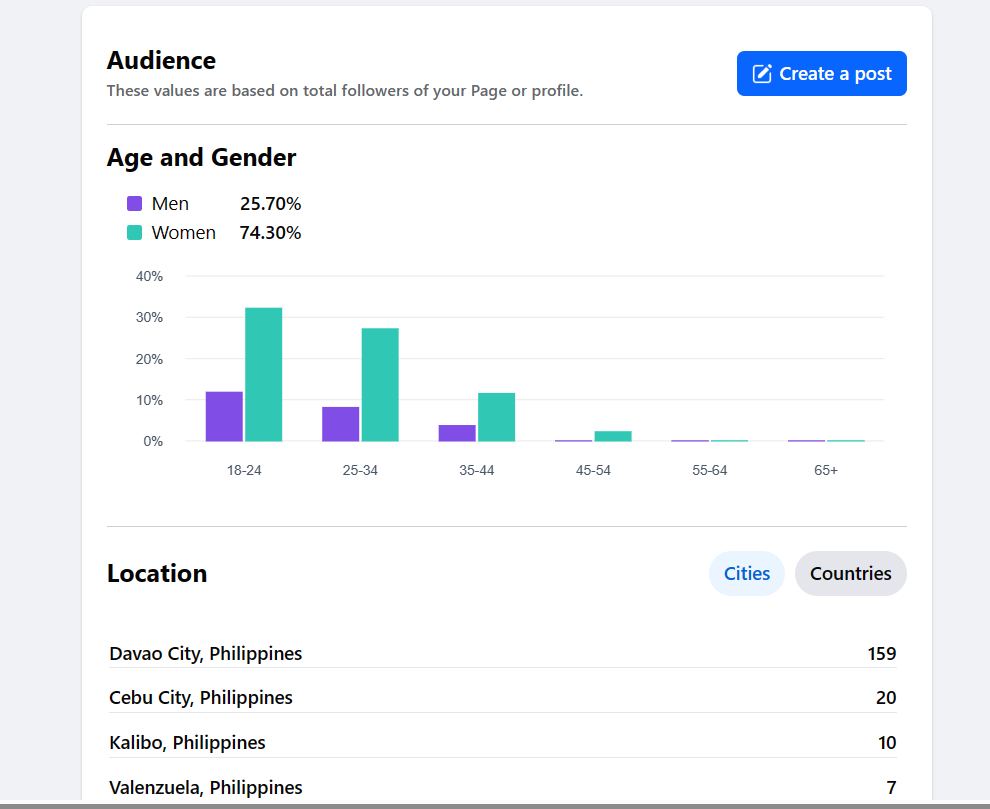Switch to the Countries tab
Screen dimensions: 990x809
tap(850, 573)
